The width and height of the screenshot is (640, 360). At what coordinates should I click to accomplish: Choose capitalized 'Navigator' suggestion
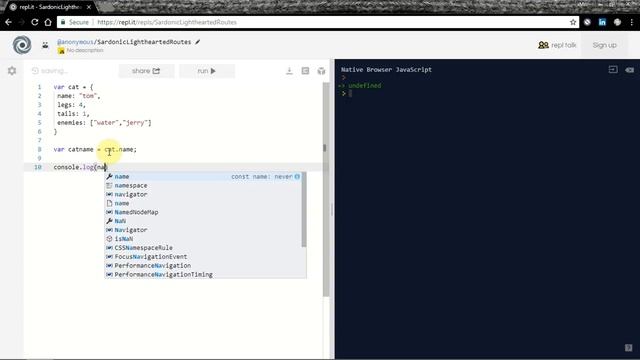(204, 230)
